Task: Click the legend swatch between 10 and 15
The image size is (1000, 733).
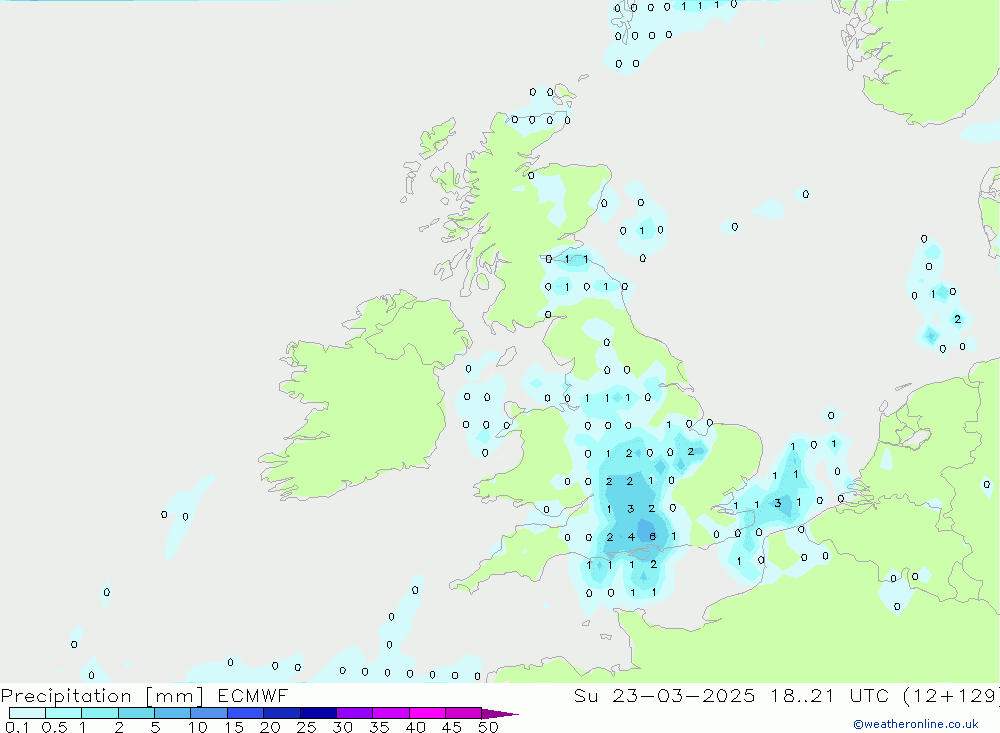Action: click(x=209, y=713)
